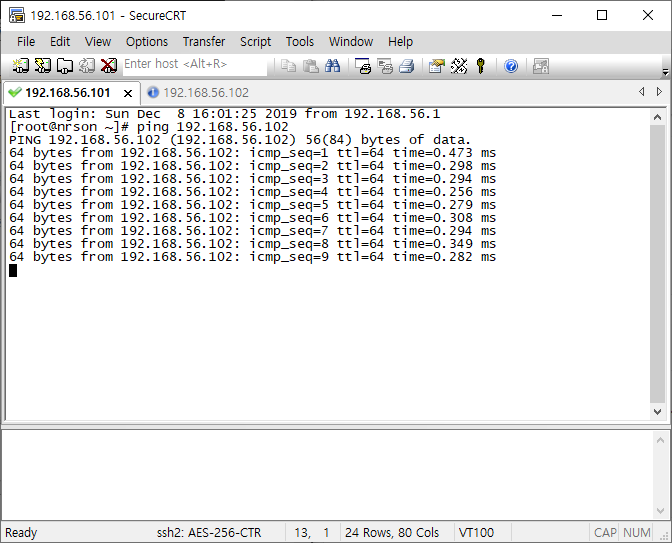Click the Connect toolbar icon
672x543 pixels.
[x=20, y=66]
